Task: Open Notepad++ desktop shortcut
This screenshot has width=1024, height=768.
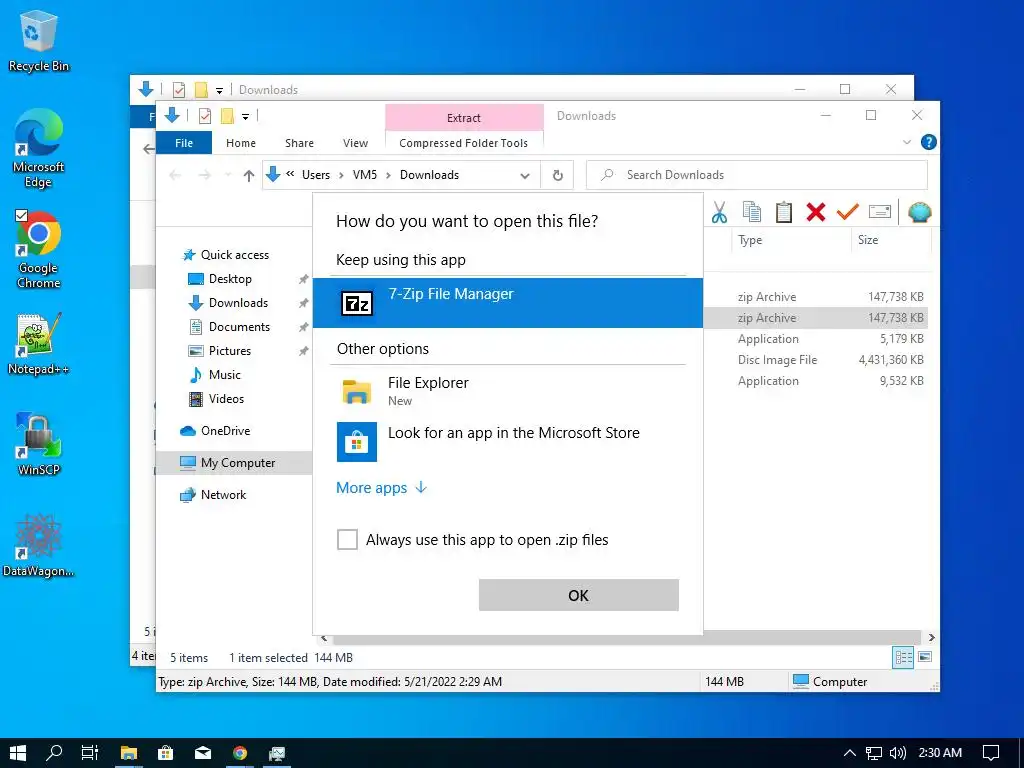Action: [x=39, y=344]
